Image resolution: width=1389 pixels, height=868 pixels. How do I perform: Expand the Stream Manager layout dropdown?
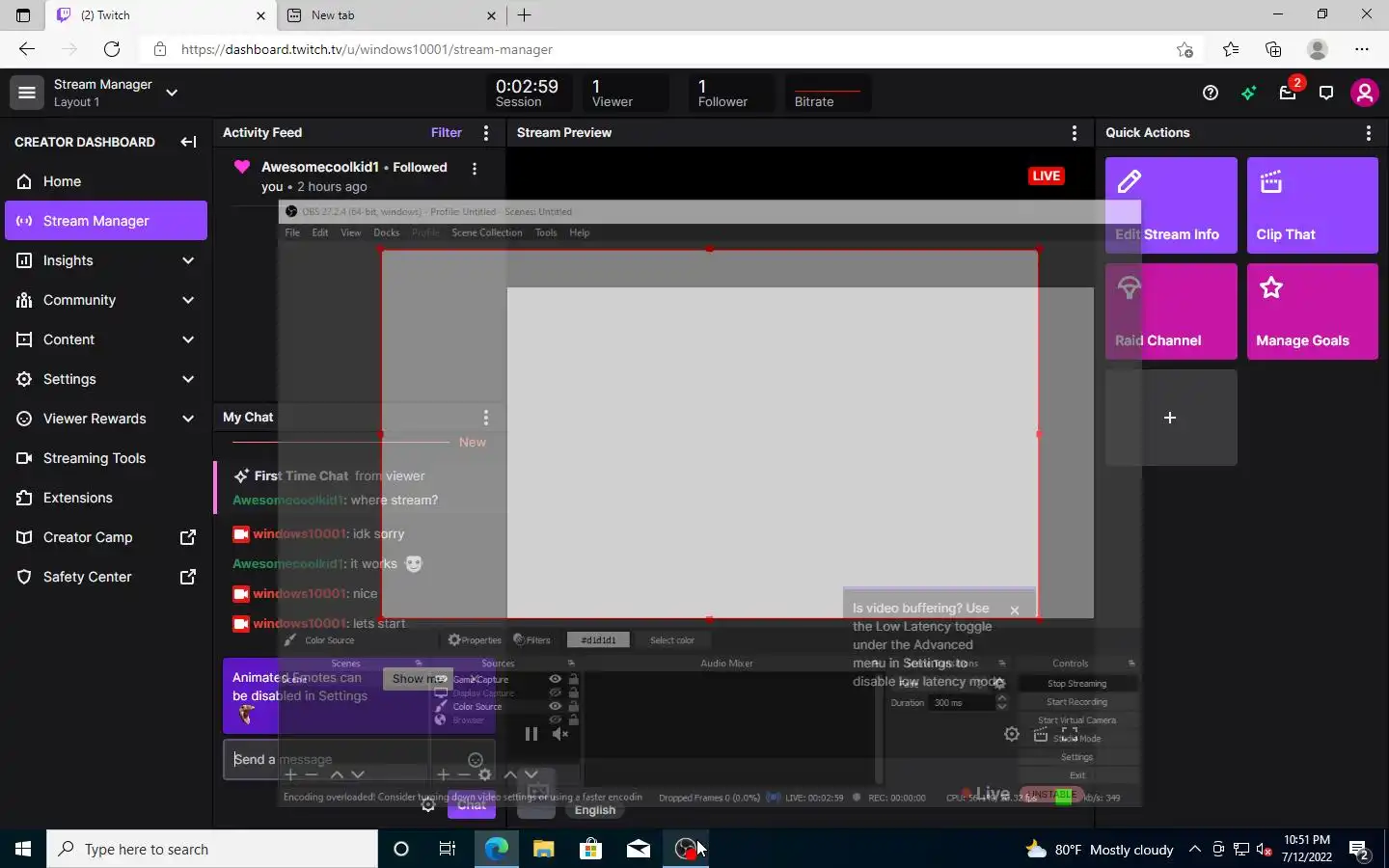172,93
